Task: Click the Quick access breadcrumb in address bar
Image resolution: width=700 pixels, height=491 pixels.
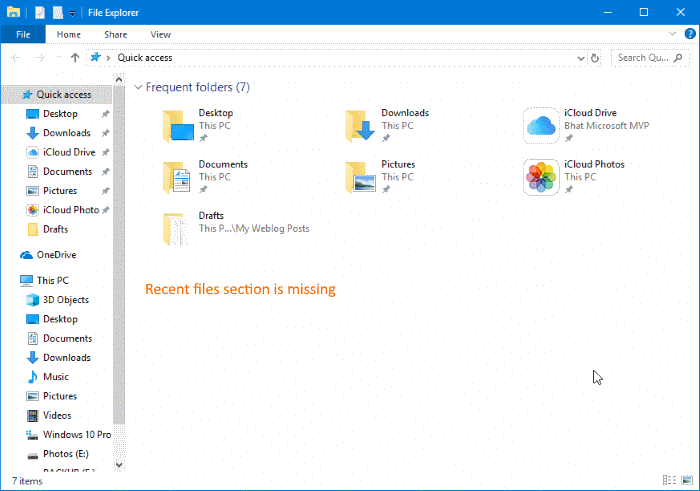Action: coord(145,58)
